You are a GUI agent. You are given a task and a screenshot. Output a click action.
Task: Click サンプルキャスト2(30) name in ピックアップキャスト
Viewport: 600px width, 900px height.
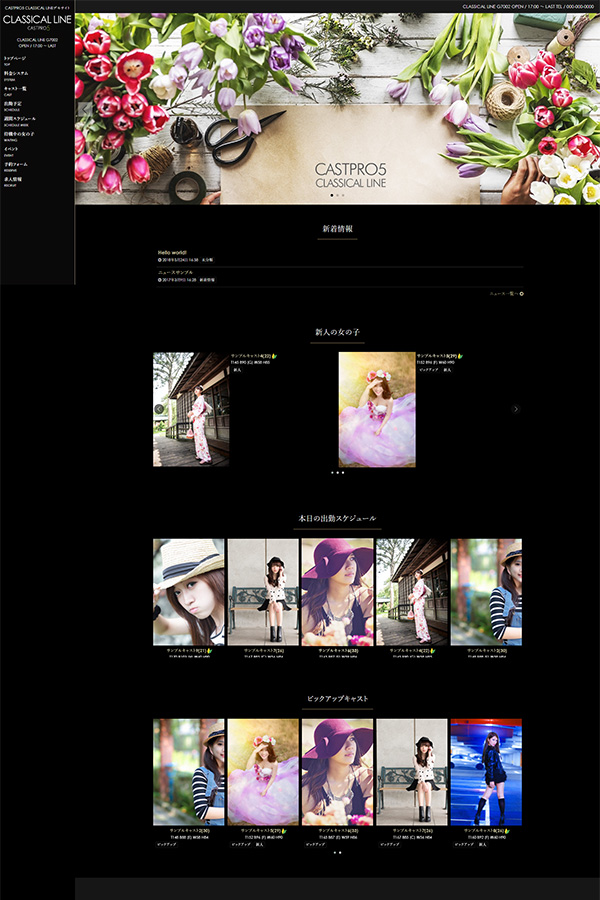coord(189,831)
